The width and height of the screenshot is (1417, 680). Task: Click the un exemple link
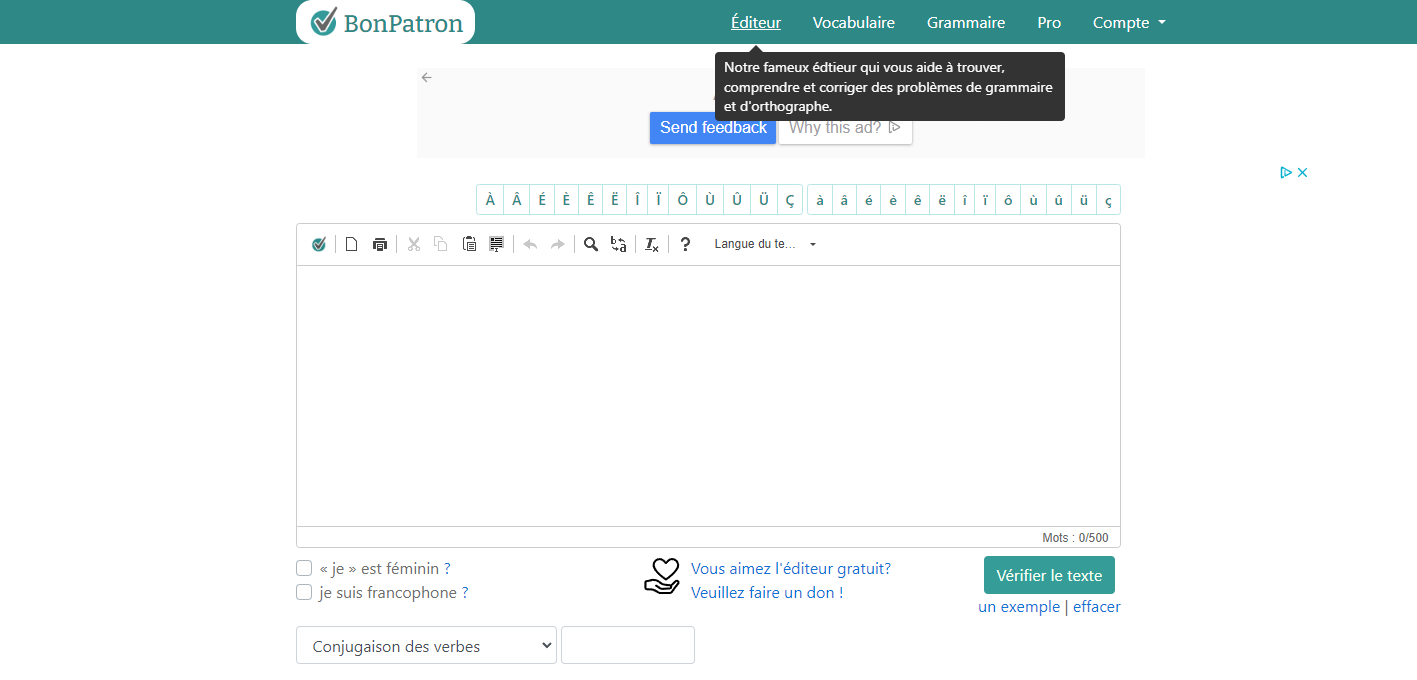[1018, 606]
